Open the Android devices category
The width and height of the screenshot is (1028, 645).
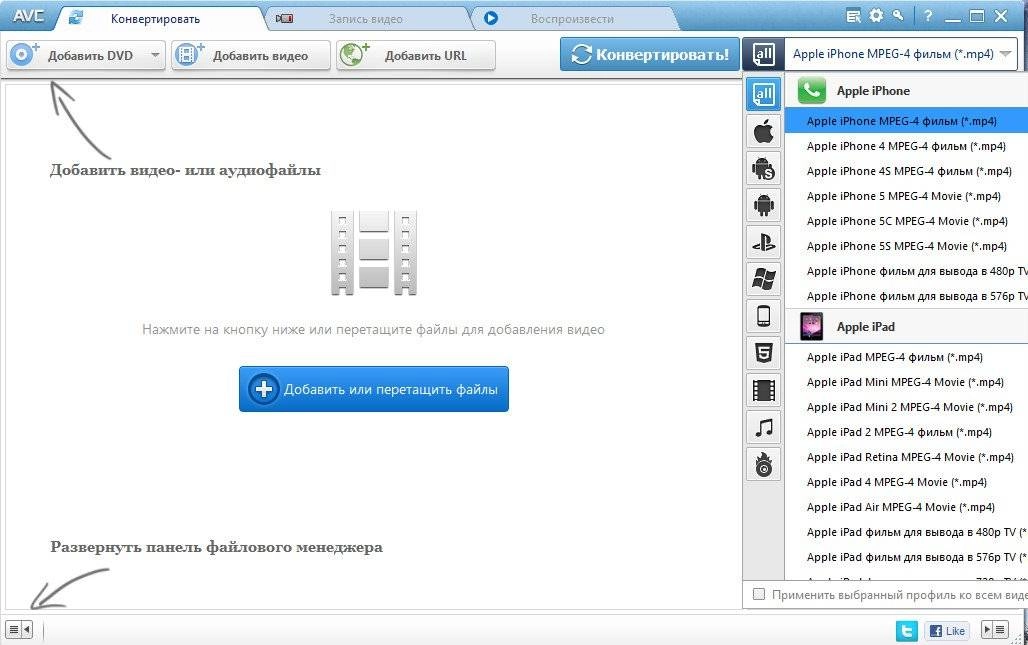(x=763, y=206)
